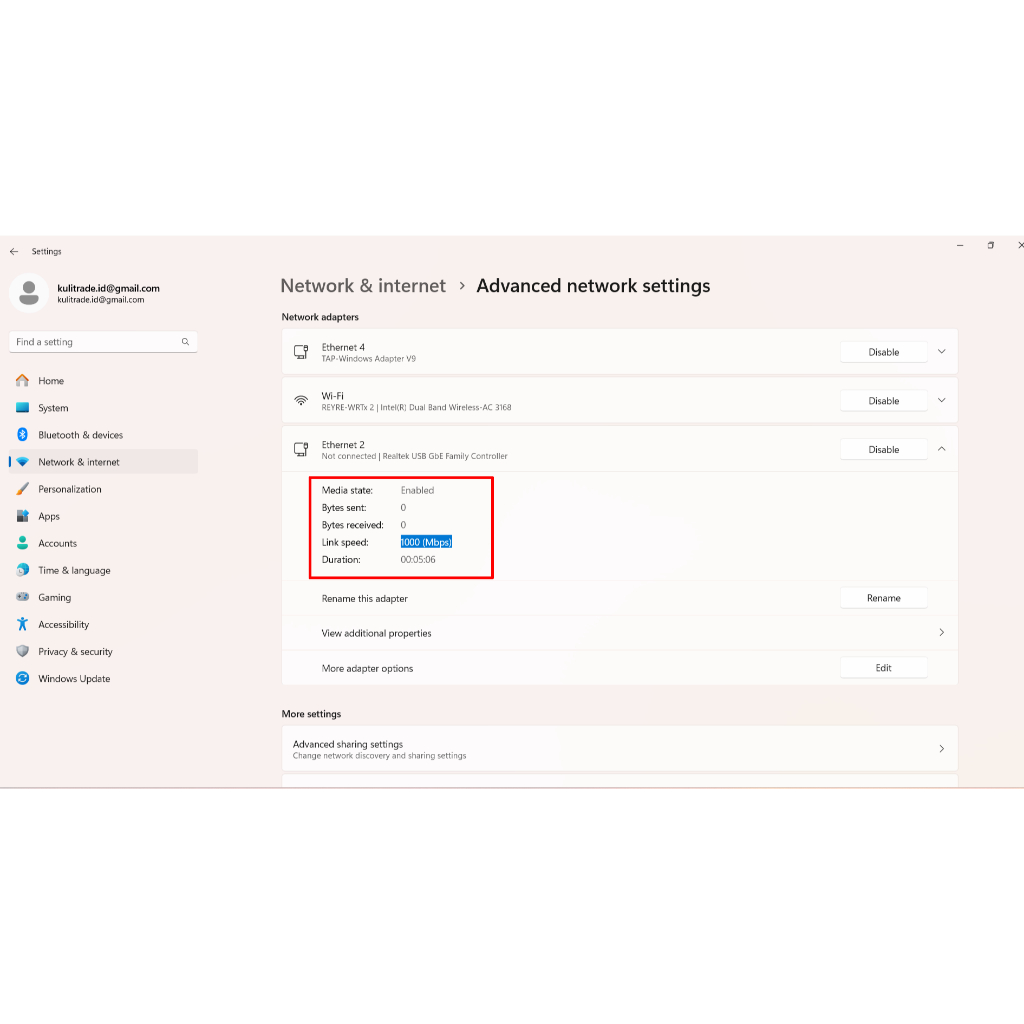Click Rename for this adapter
This screenshot has width=1024, height=1024.
[x=884, y=598]
